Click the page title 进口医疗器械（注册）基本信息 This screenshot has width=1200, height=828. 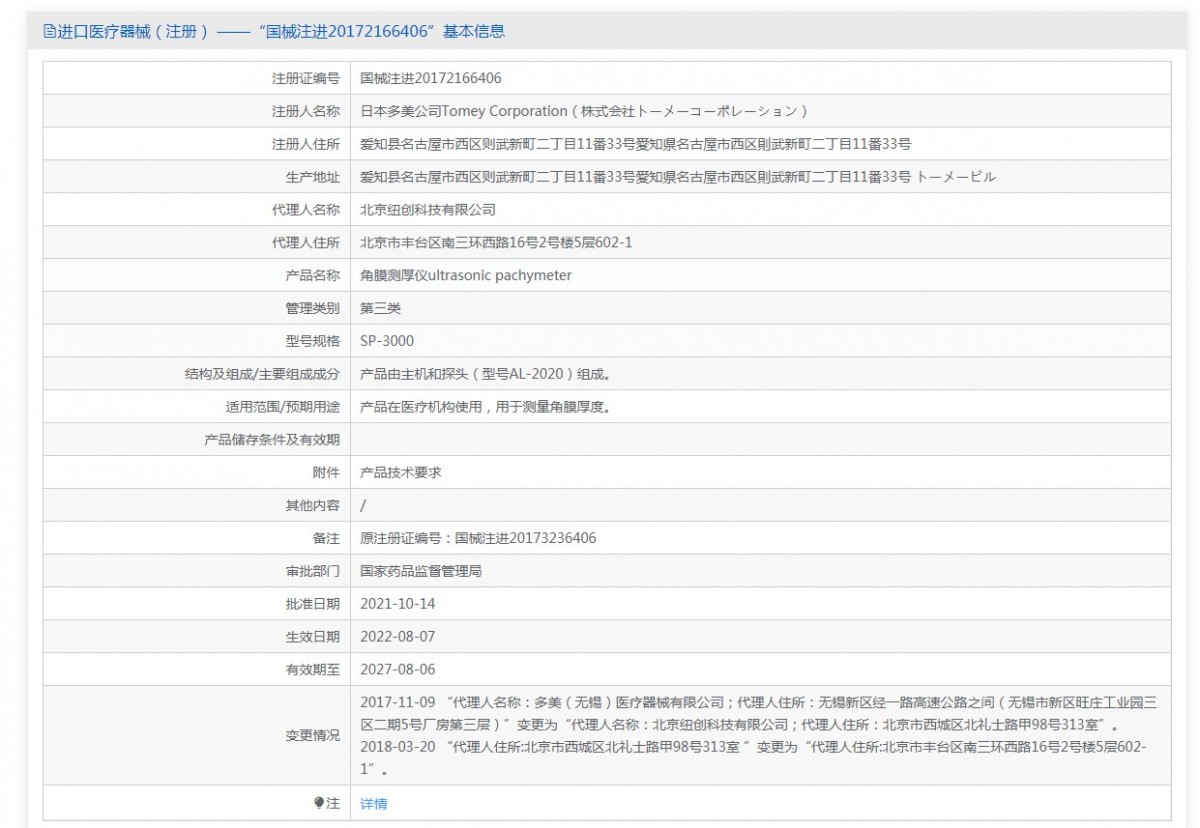[280, 31]
